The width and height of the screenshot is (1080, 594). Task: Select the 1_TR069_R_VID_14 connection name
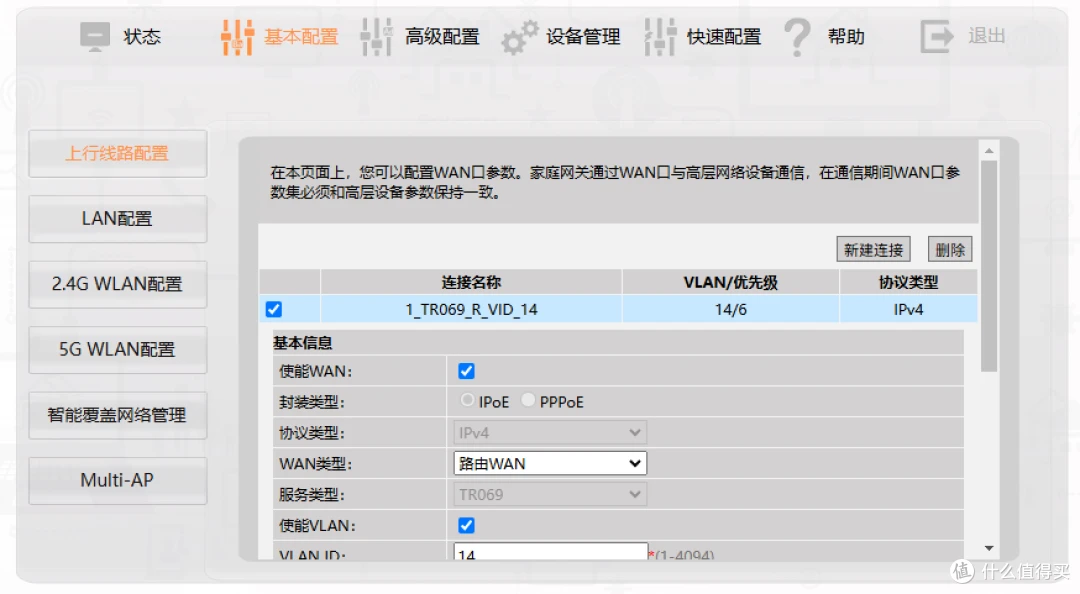(x=471, y=310)
